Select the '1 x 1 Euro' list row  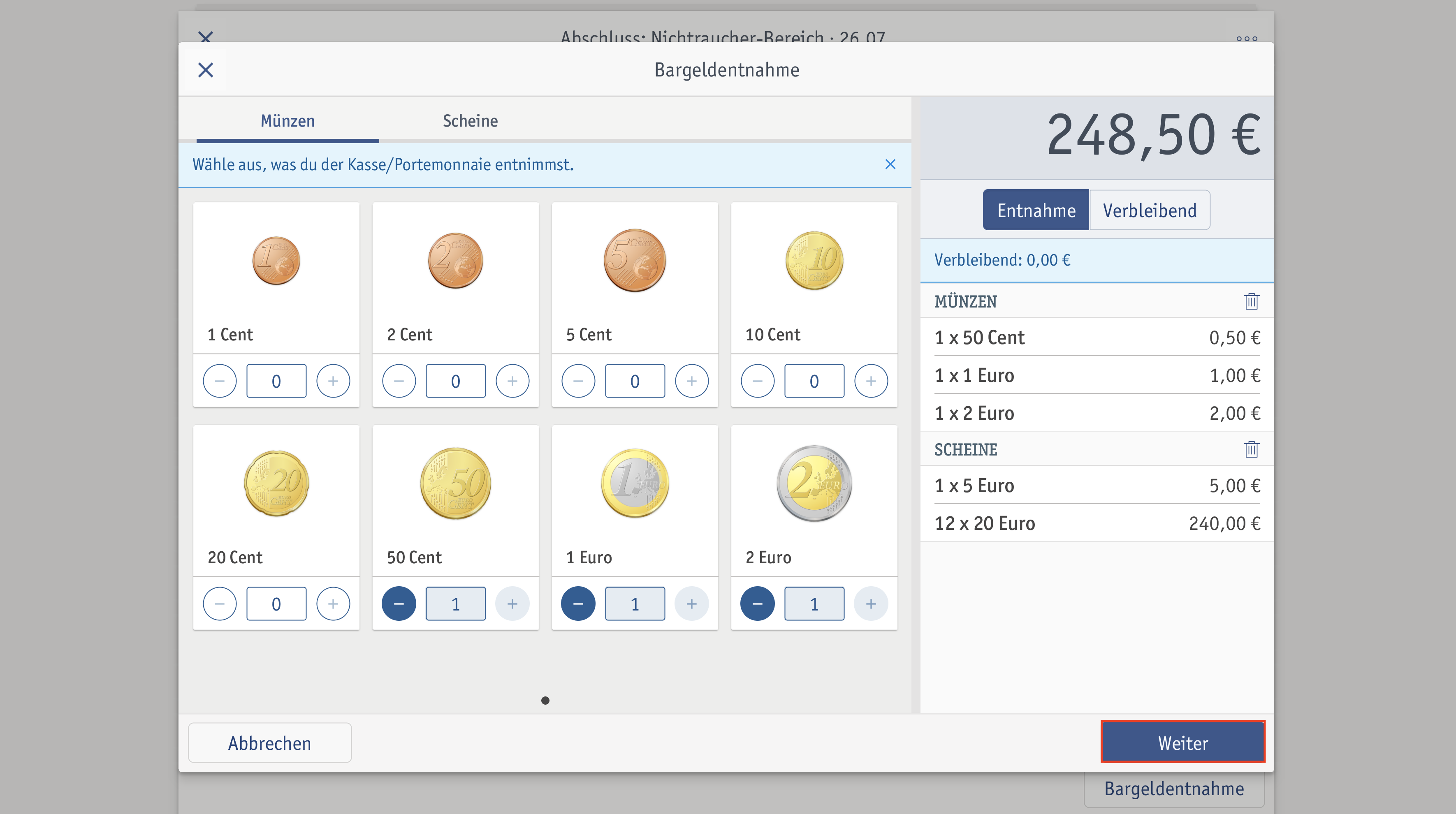[1097, 375]
